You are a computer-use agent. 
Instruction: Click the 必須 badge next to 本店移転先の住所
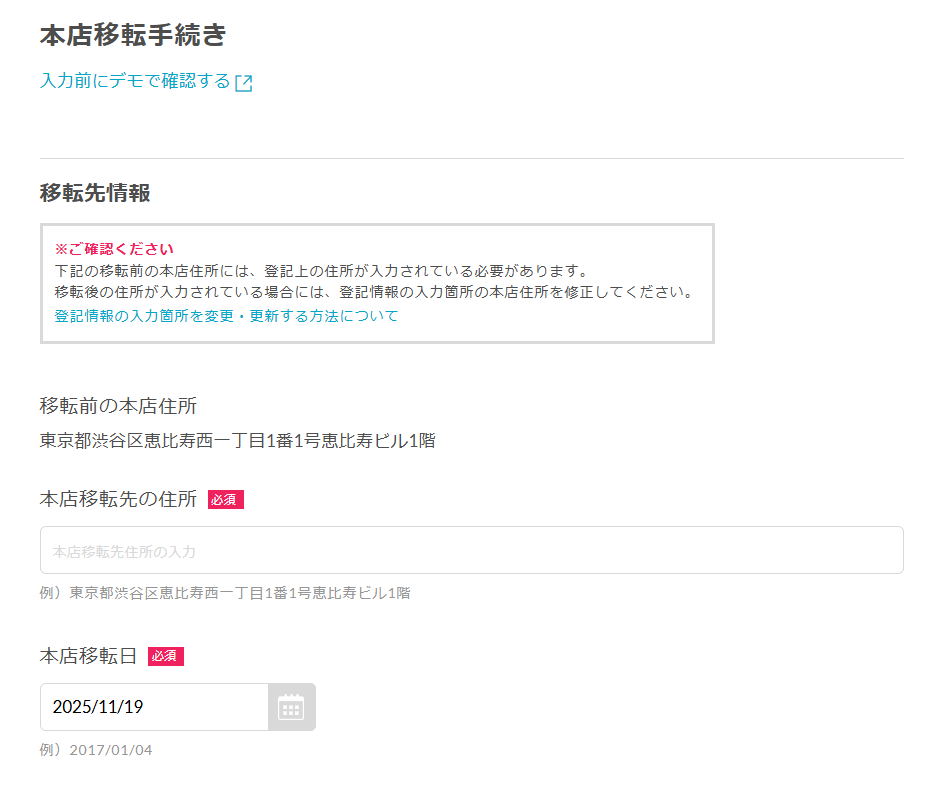pos(226,500)
